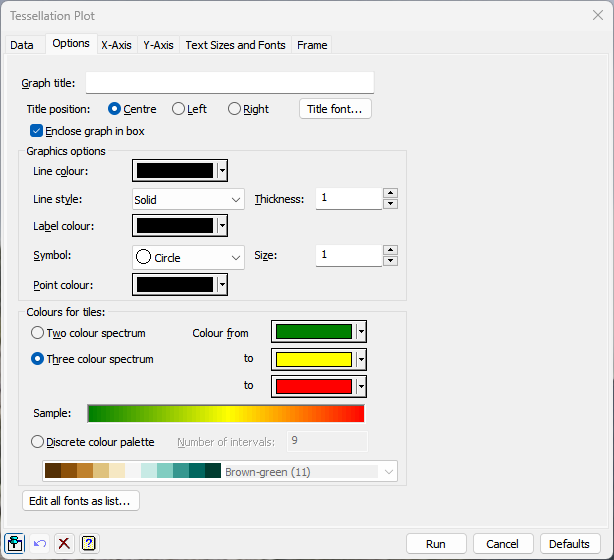The image size is (614, 560).
Task: Switch to the X-Axis tab
Action: pyautogui.click(x=116, y=45)
